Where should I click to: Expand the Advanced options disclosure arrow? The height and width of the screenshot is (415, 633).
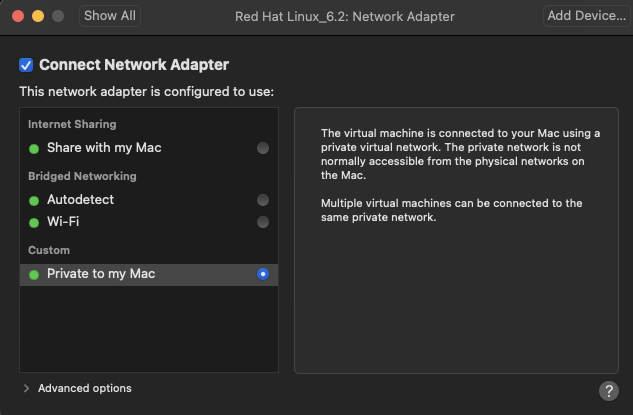pyautogui.click(x=26, y=388)
